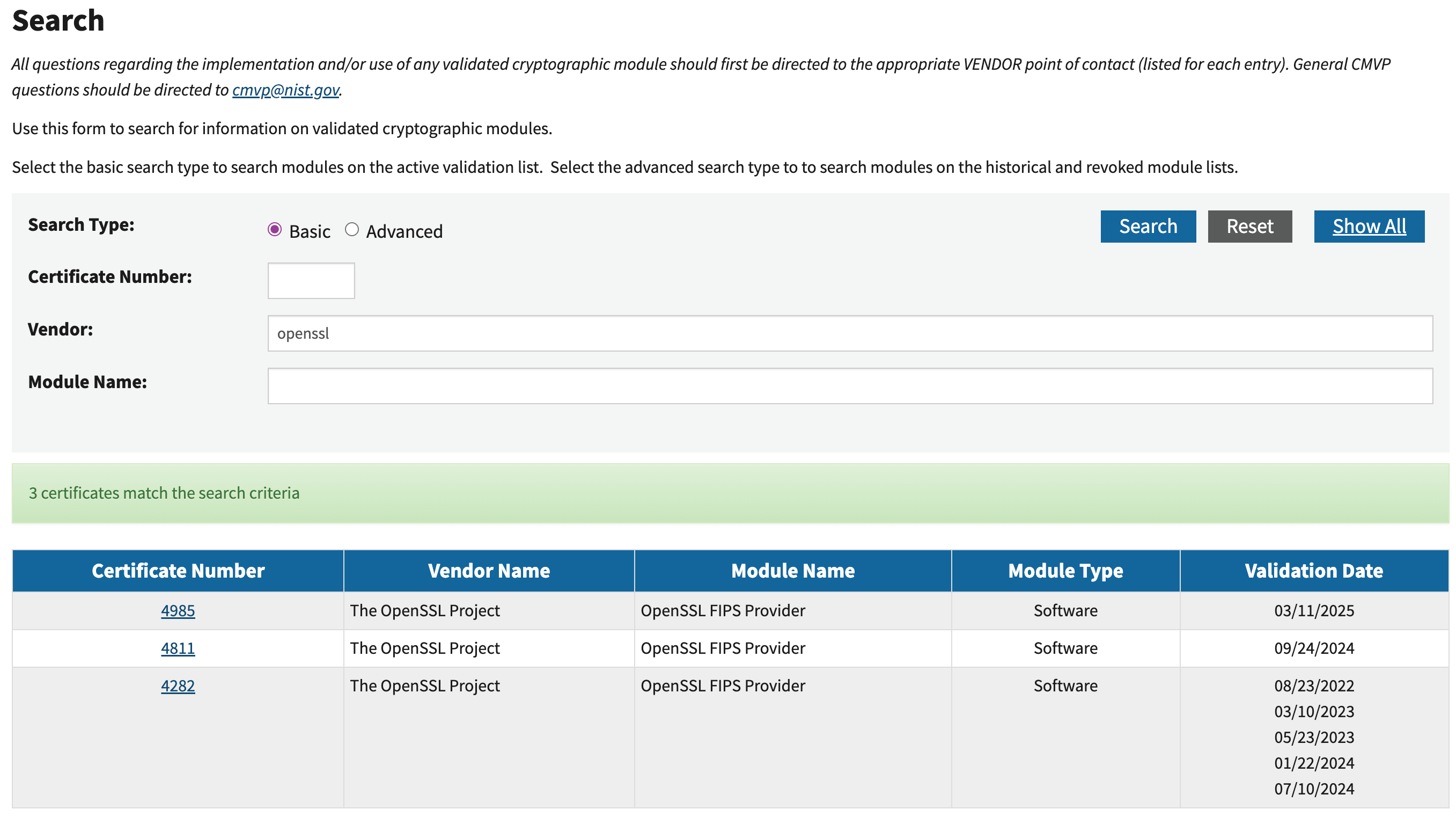Click the Advanced label text

click(x=404, y=232)
